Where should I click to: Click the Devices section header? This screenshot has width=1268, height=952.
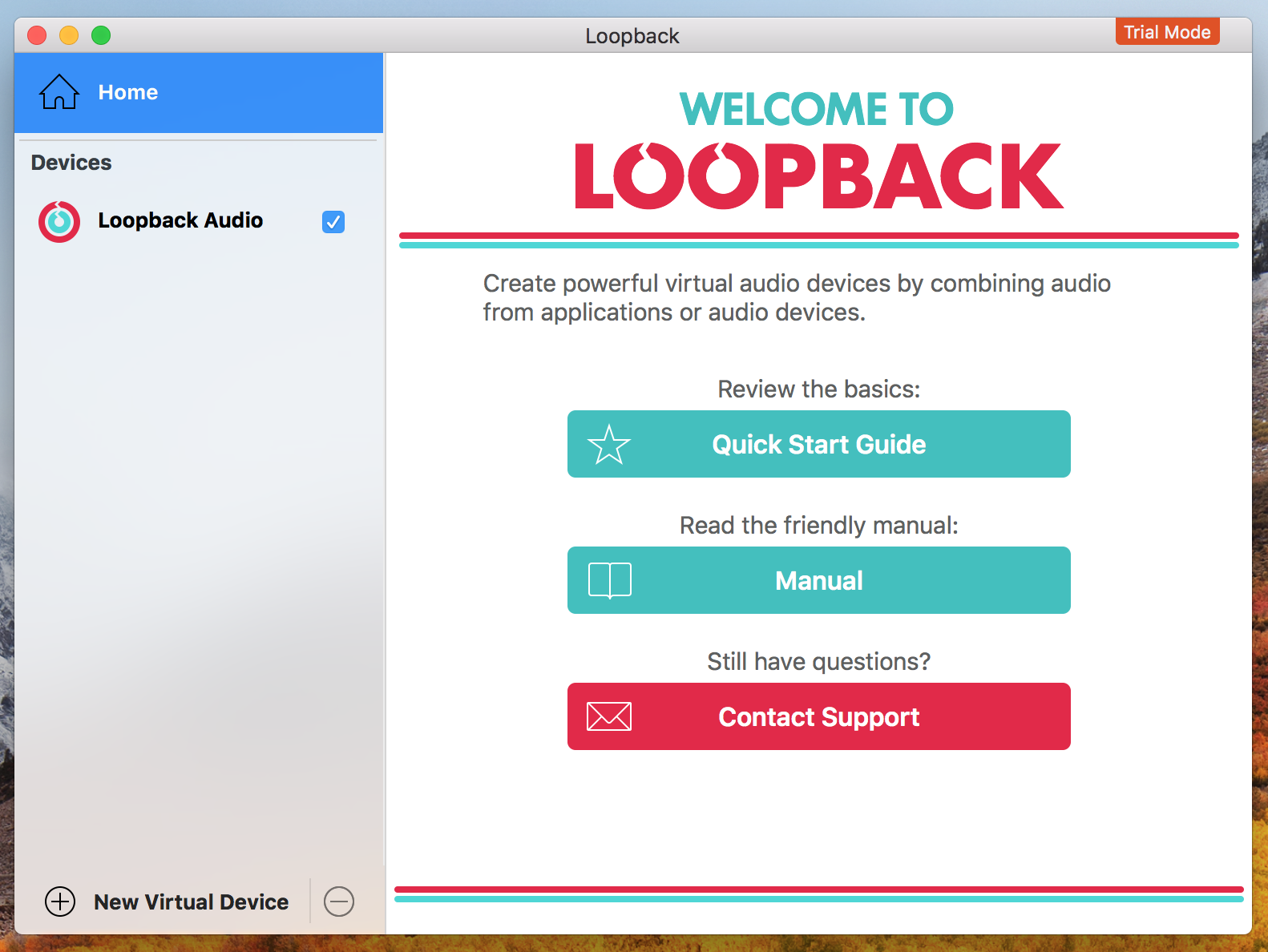(71, 163)
